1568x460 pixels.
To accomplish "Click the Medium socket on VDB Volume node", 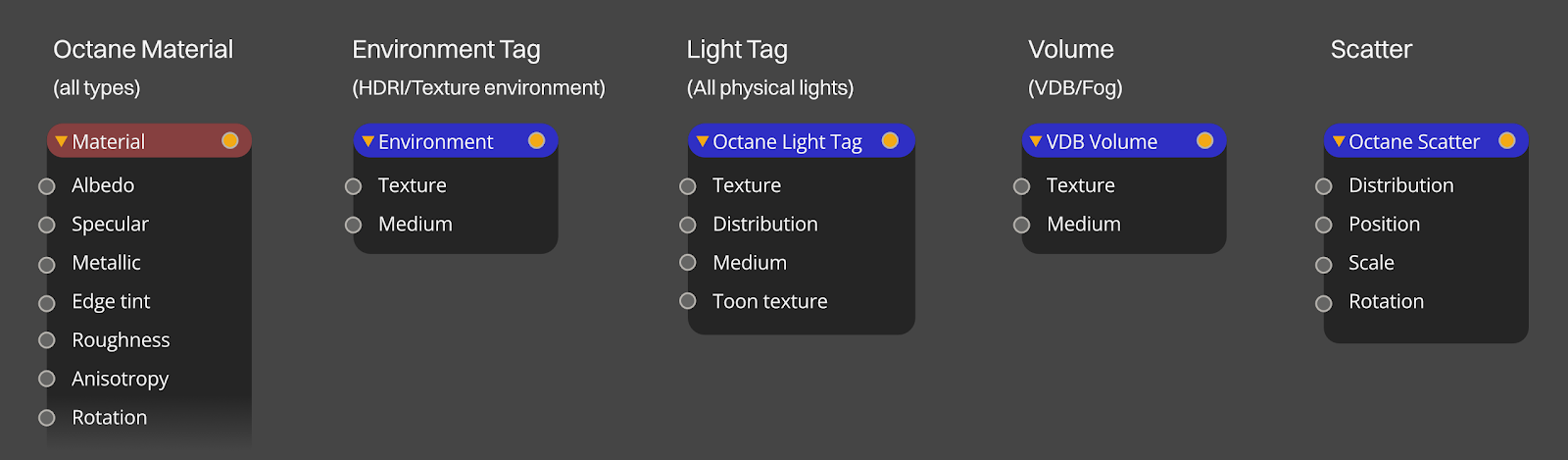I will [1021, 226].
